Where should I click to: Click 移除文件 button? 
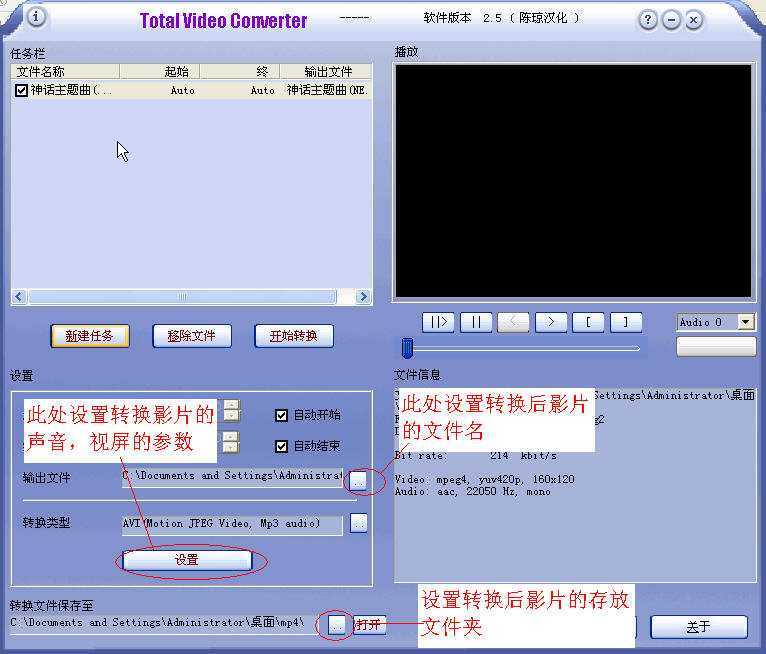(192, 336)
